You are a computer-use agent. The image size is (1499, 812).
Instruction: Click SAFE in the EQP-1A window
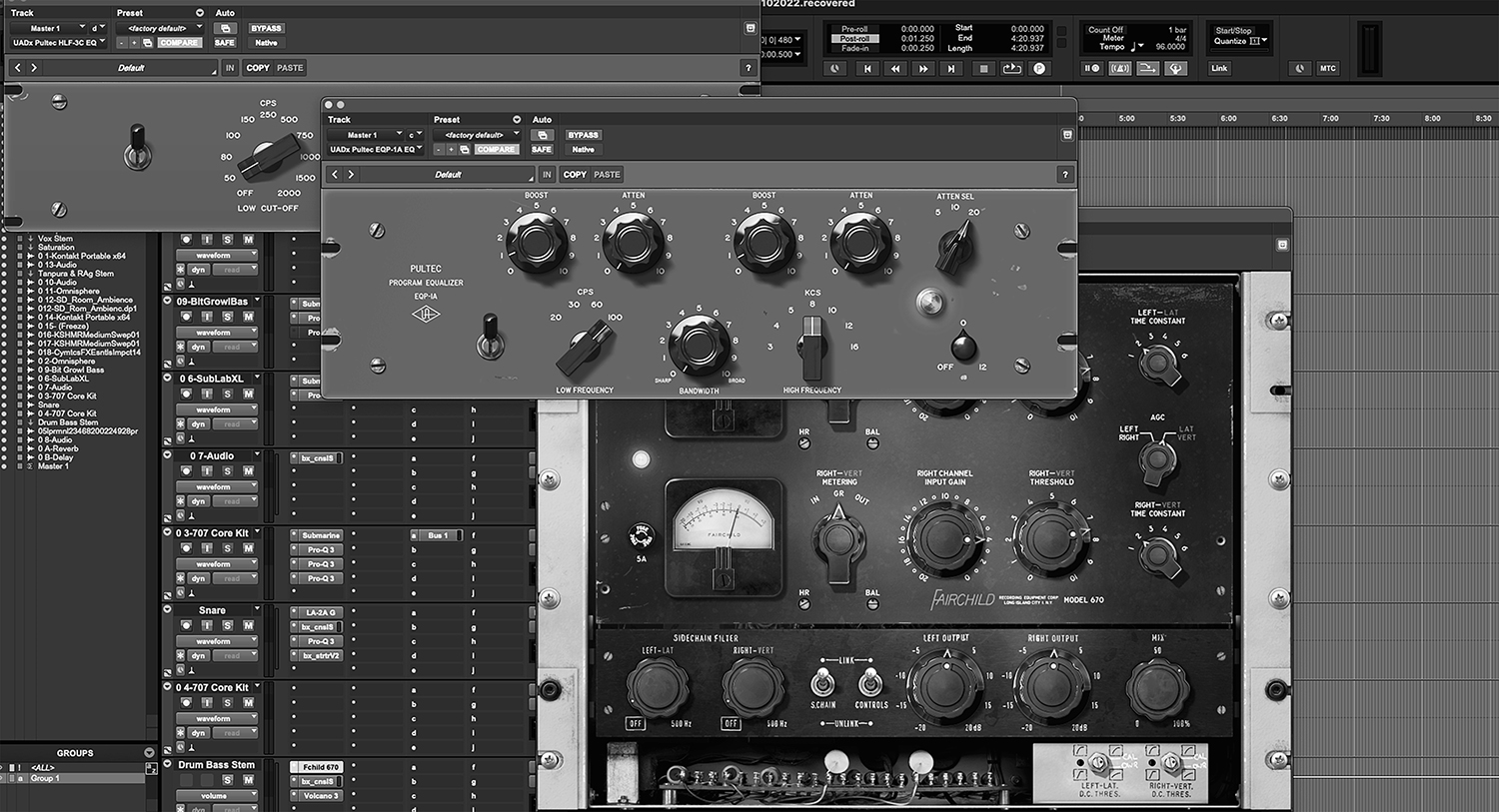coord(541,150)
